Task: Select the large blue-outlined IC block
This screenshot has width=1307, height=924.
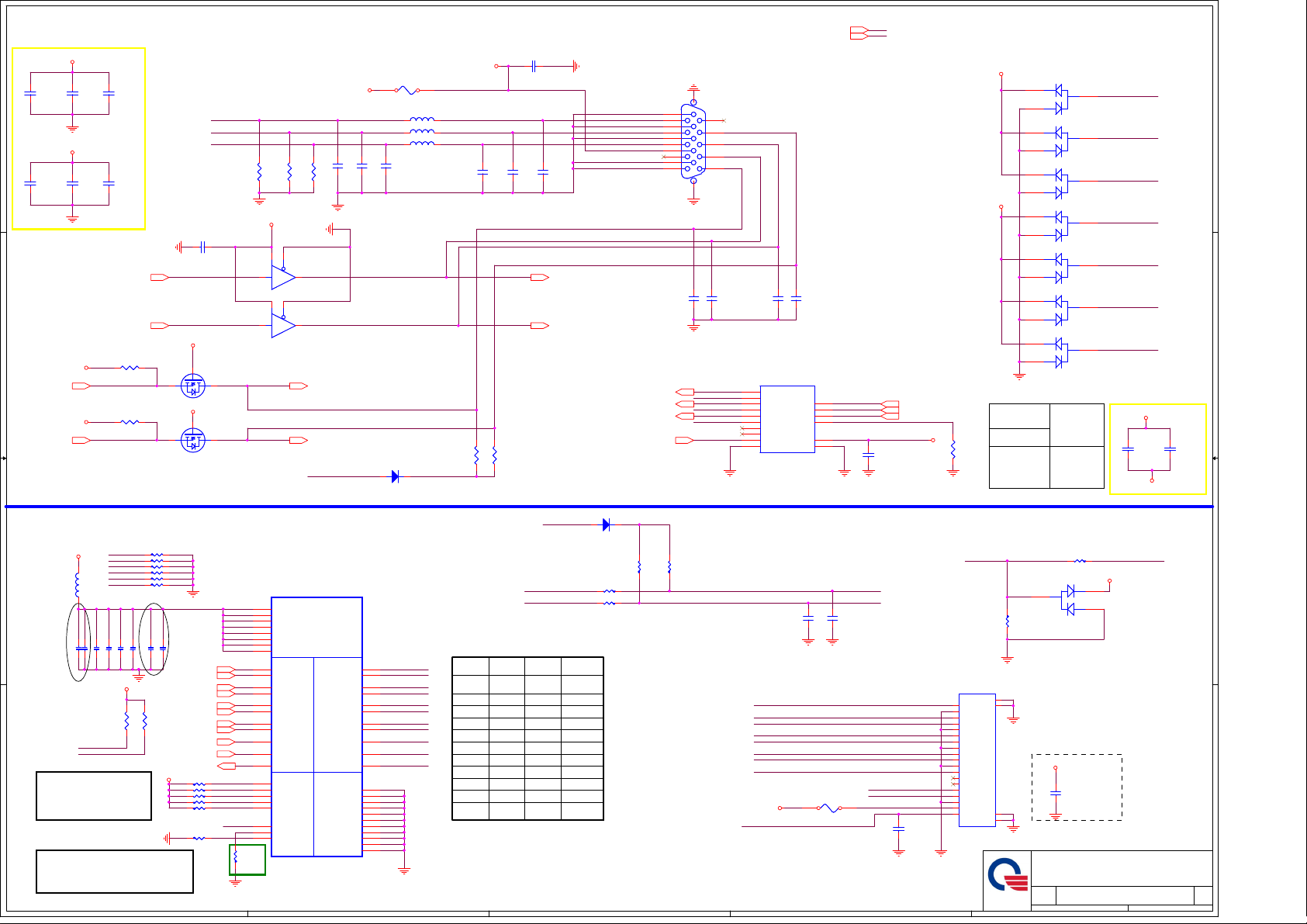Action: (316, 727)
